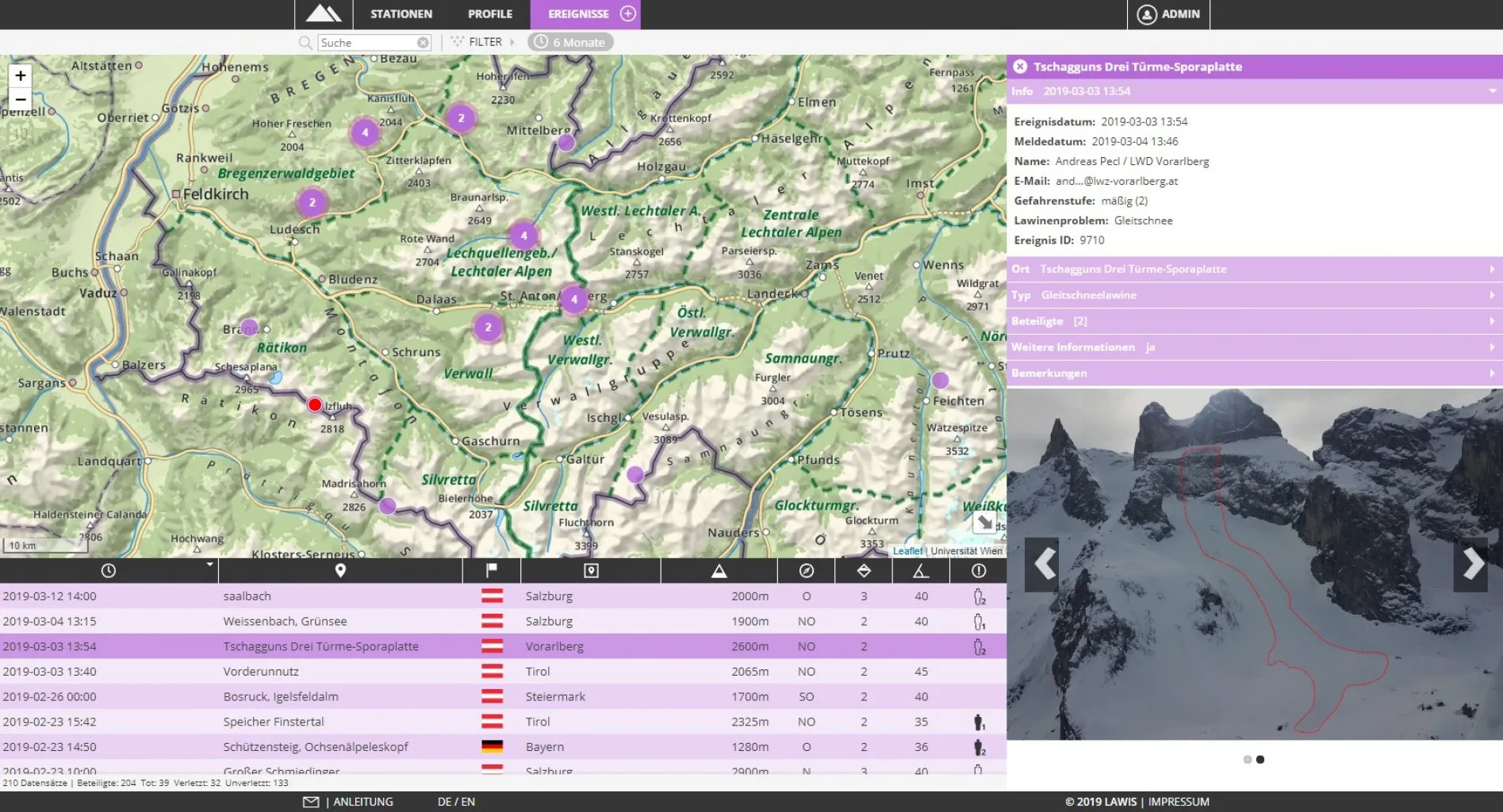The width and height of the screenshot is (1503, 812).
Task: Sort table by location pin icon
Action: point(340,571)
